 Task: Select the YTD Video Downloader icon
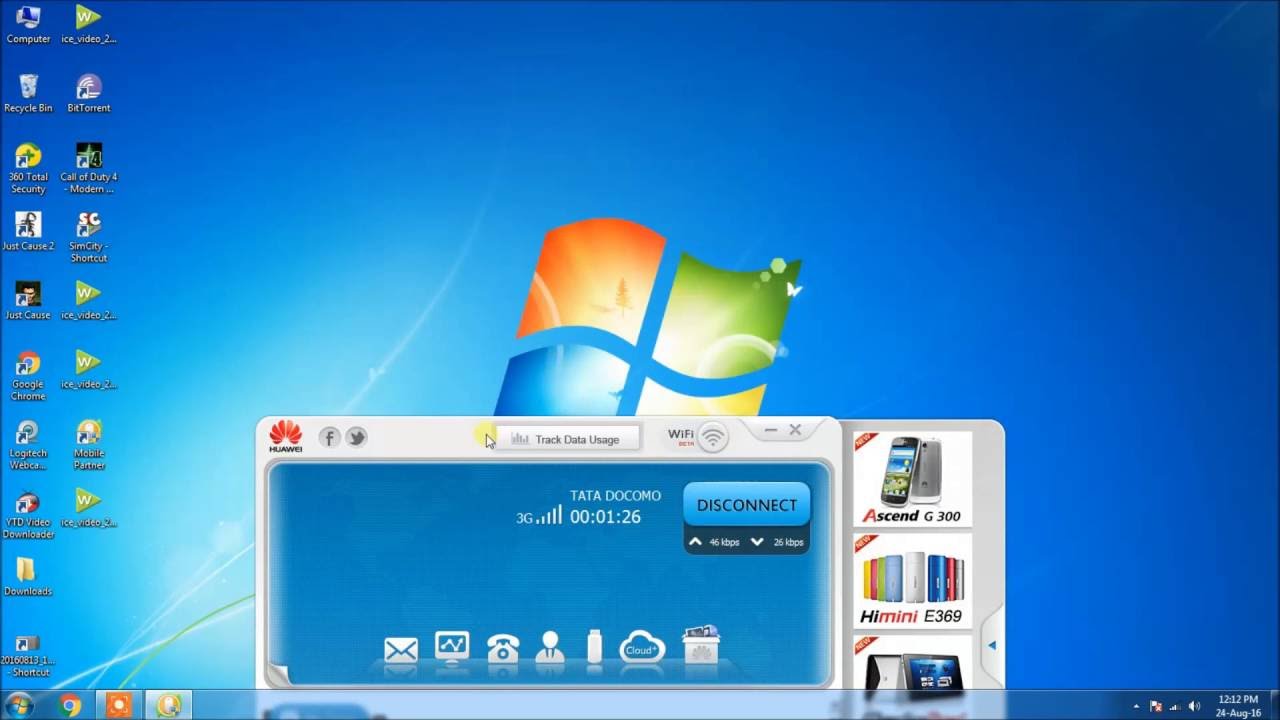tap(28, 514)
